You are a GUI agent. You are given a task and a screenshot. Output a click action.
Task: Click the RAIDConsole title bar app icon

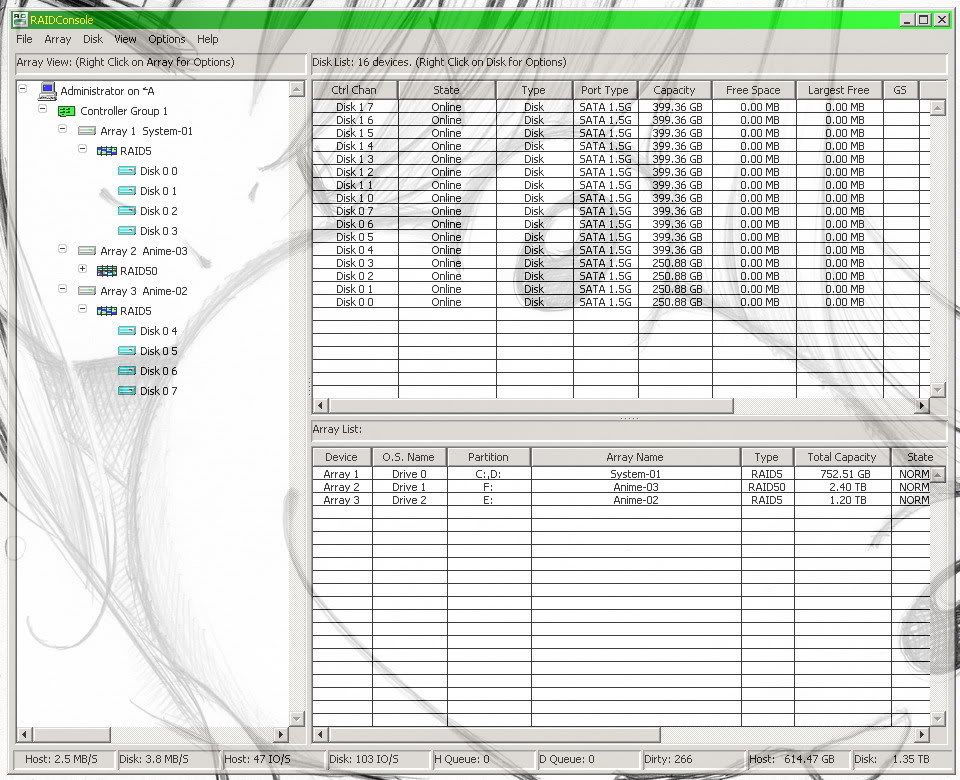tap(19, 19)
